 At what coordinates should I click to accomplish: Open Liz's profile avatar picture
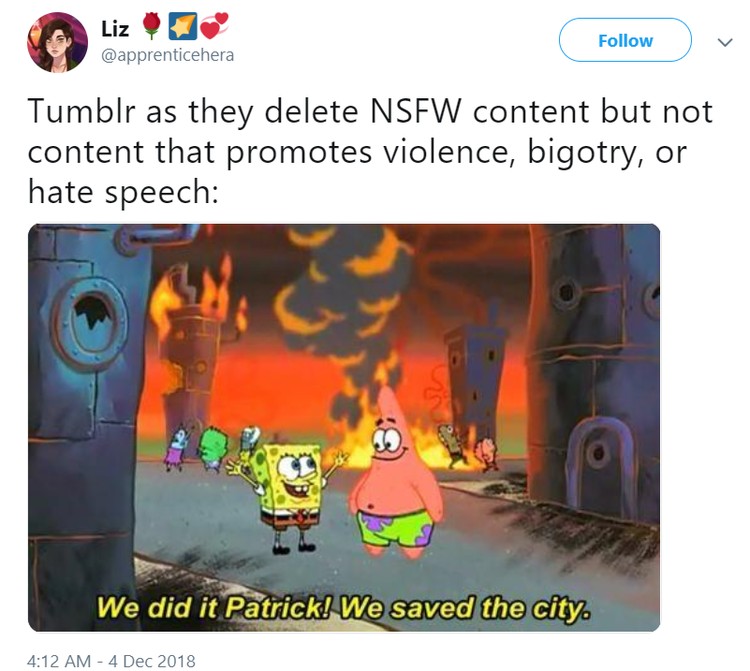(x=57, y=42)
